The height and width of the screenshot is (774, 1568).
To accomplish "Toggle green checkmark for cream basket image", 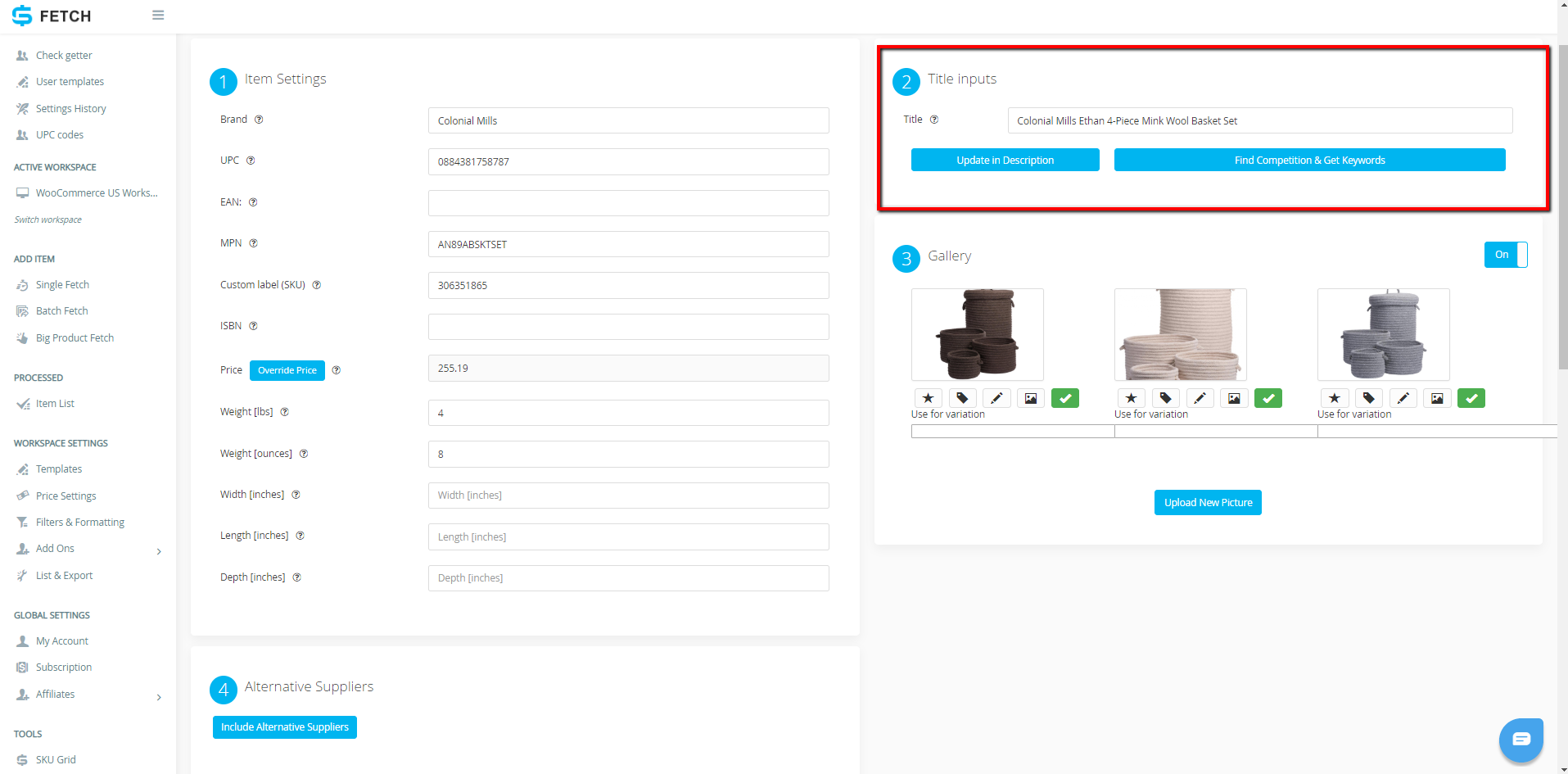I will (x=1268, y=398).
